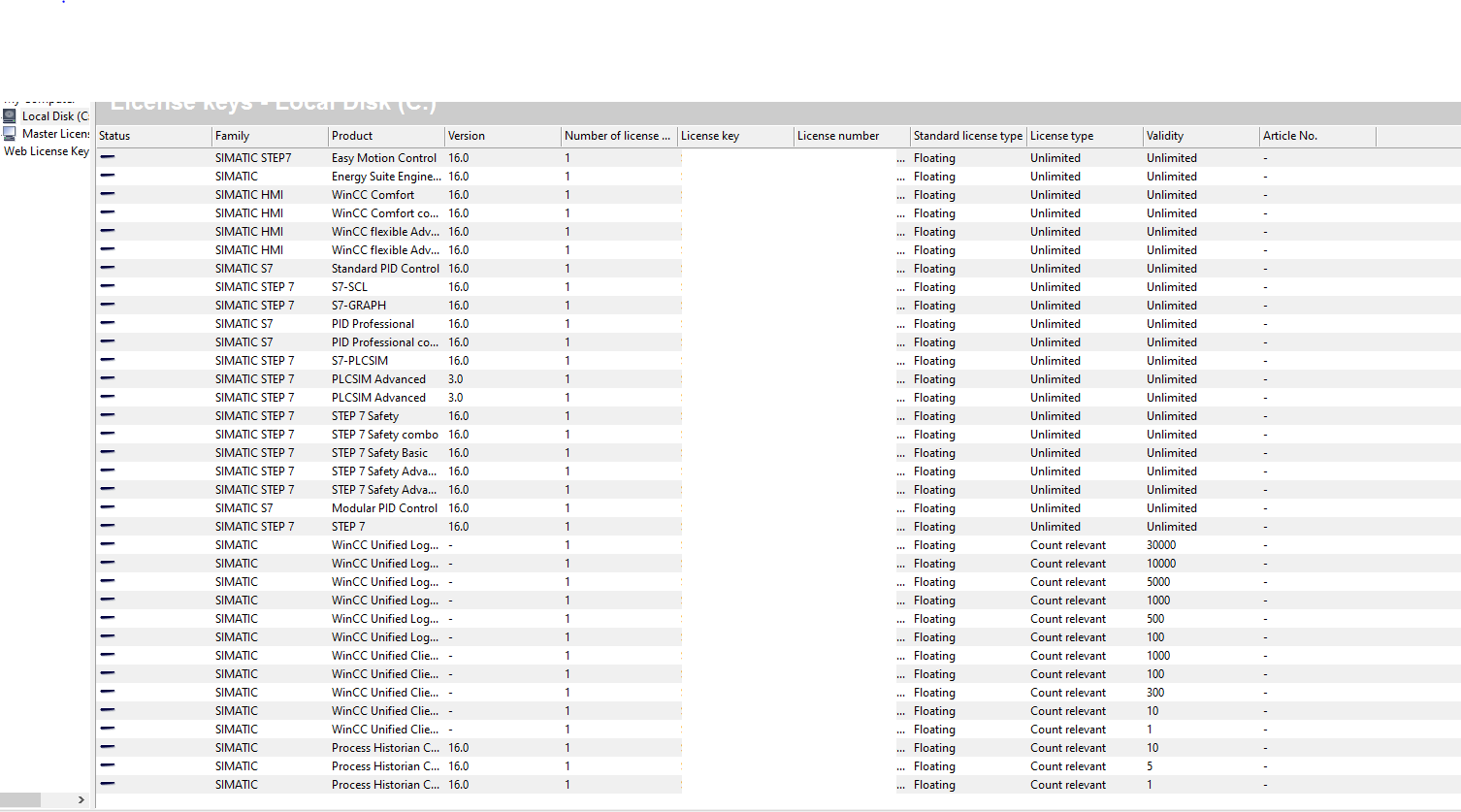Image resolution: width=1461 pixels, height=812 pixels.
Task: Click the validity value 10000
Action: coord(1161,564)
